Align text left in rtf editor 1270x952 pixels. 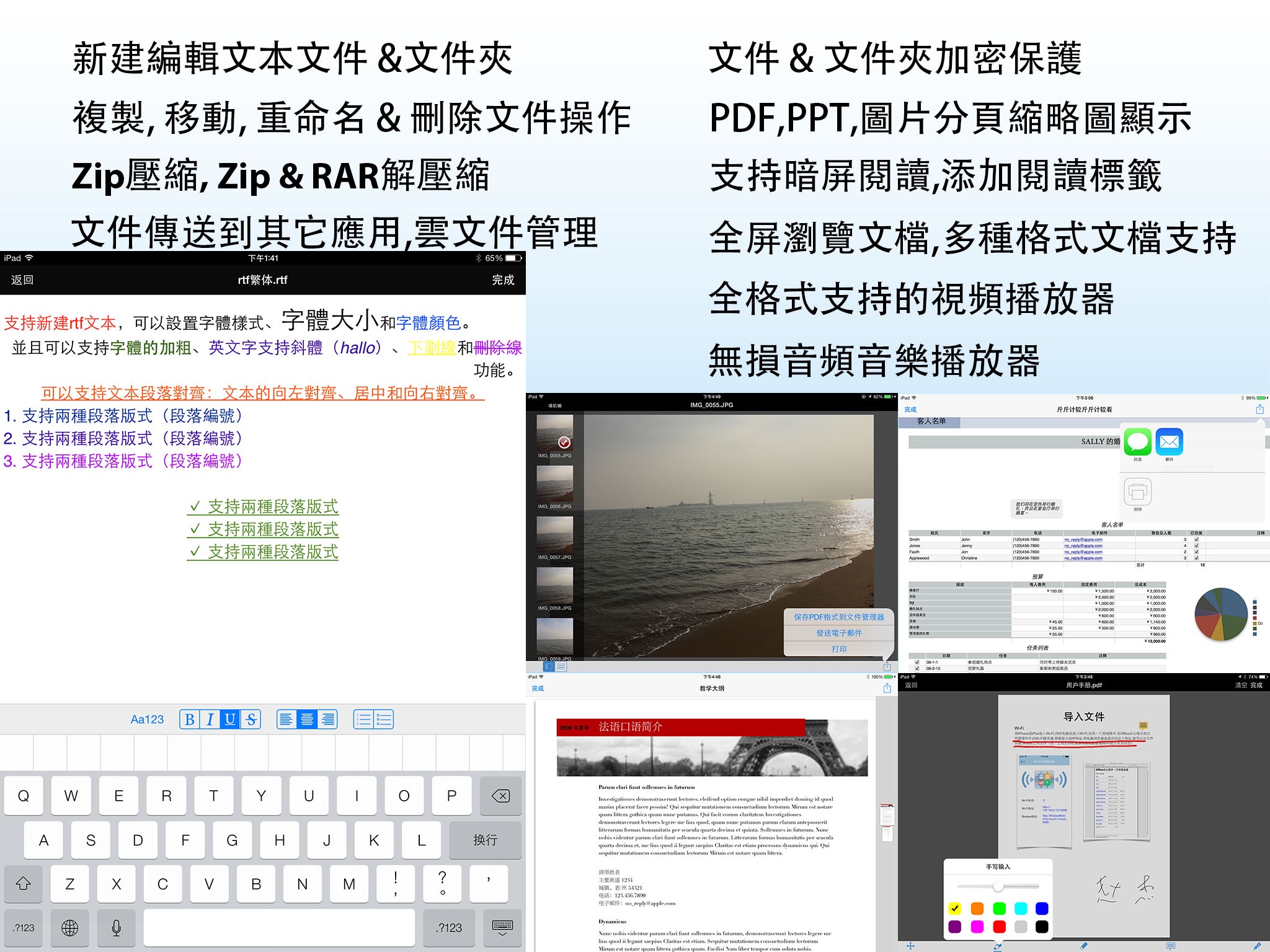tap(286, 719)
